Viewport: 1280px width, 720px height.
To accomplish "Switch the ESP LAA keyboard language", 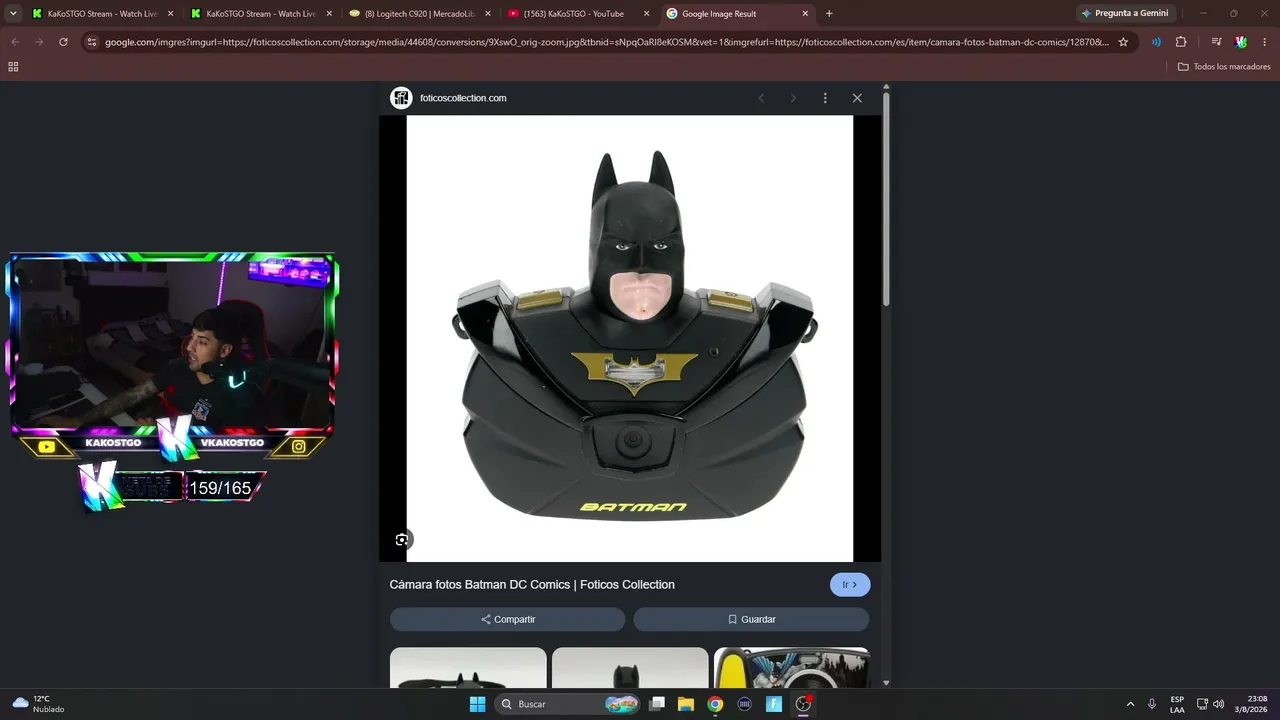I will [1177, 704].
